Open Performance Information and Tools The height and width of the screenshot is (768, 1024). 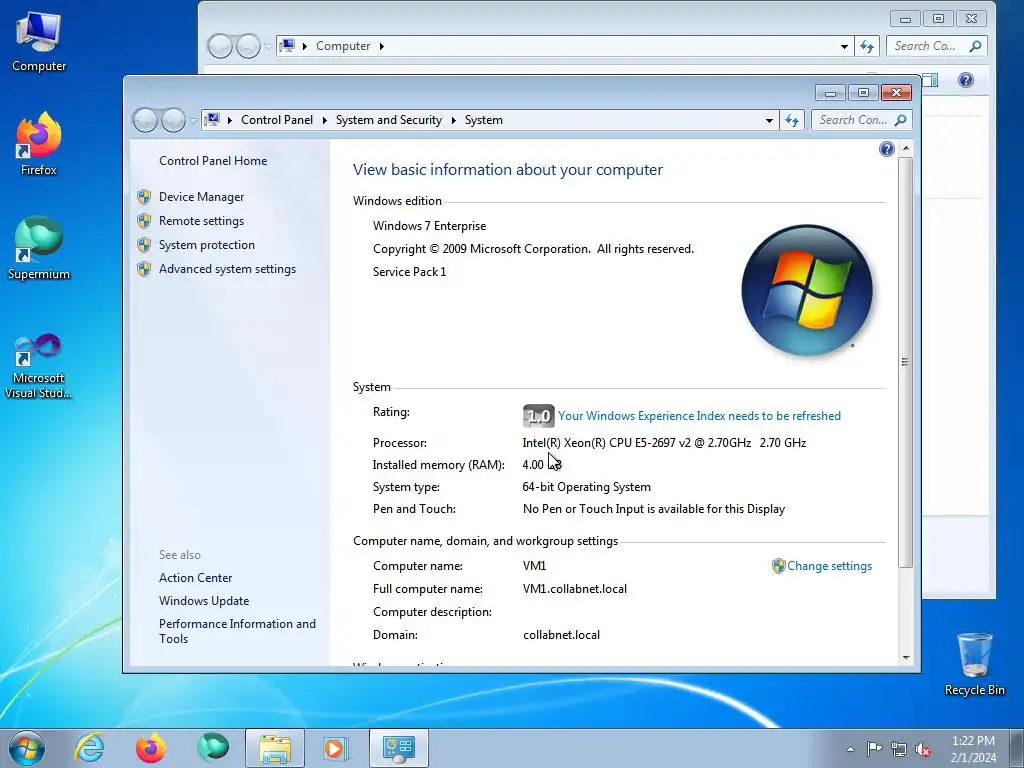237,632
